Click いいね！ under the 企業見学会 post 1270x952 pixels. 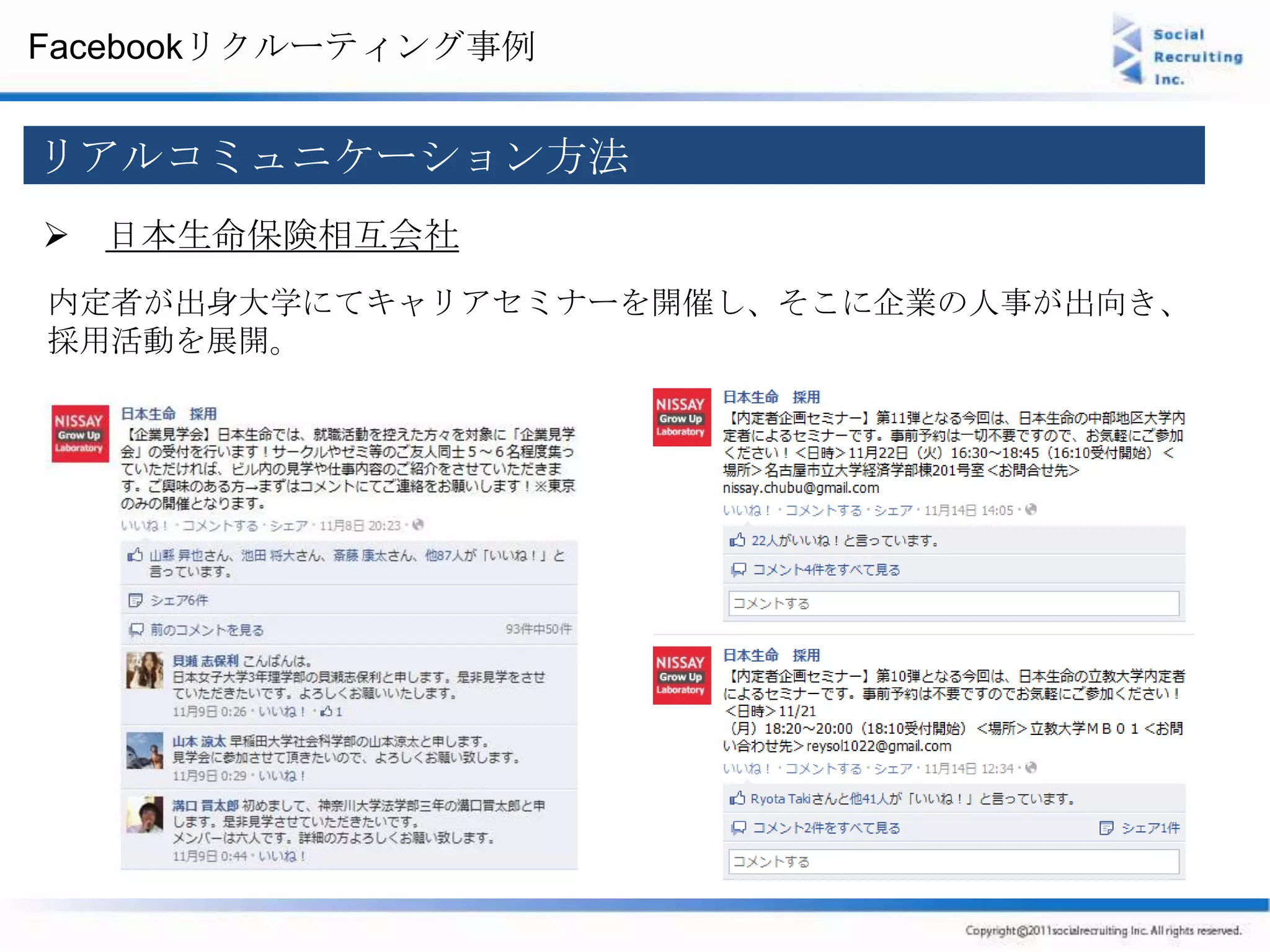(144, 526)
